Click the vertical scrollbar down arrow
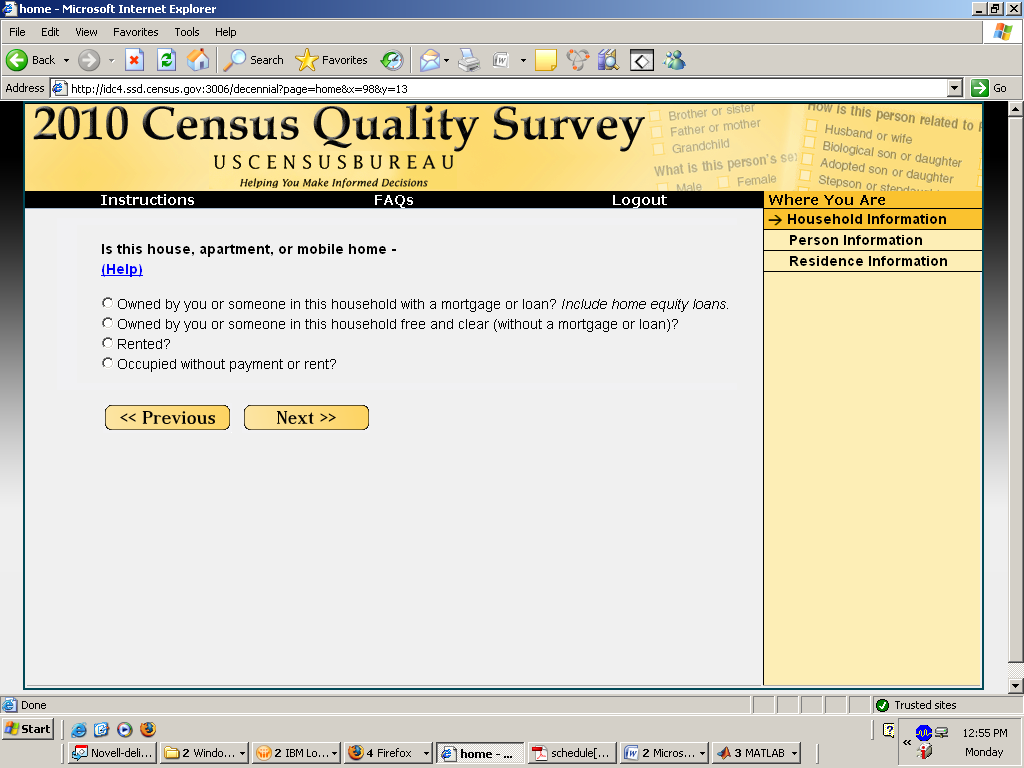The width and height of the screenshot is (1024, 768). pyautogui.click(x=1016, y=685)
